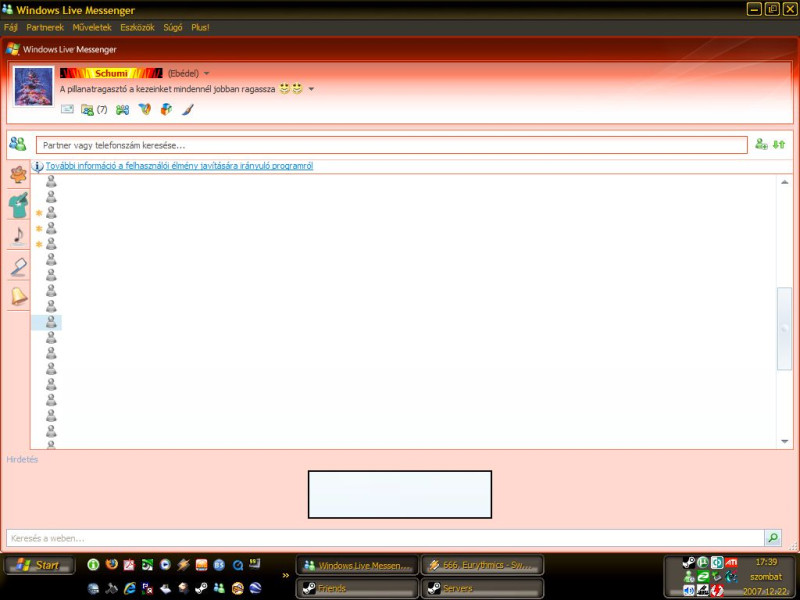Open the eraser-shaped sidebar tab
Viewport: 800px width, 600px height.
tap(18, 267)
